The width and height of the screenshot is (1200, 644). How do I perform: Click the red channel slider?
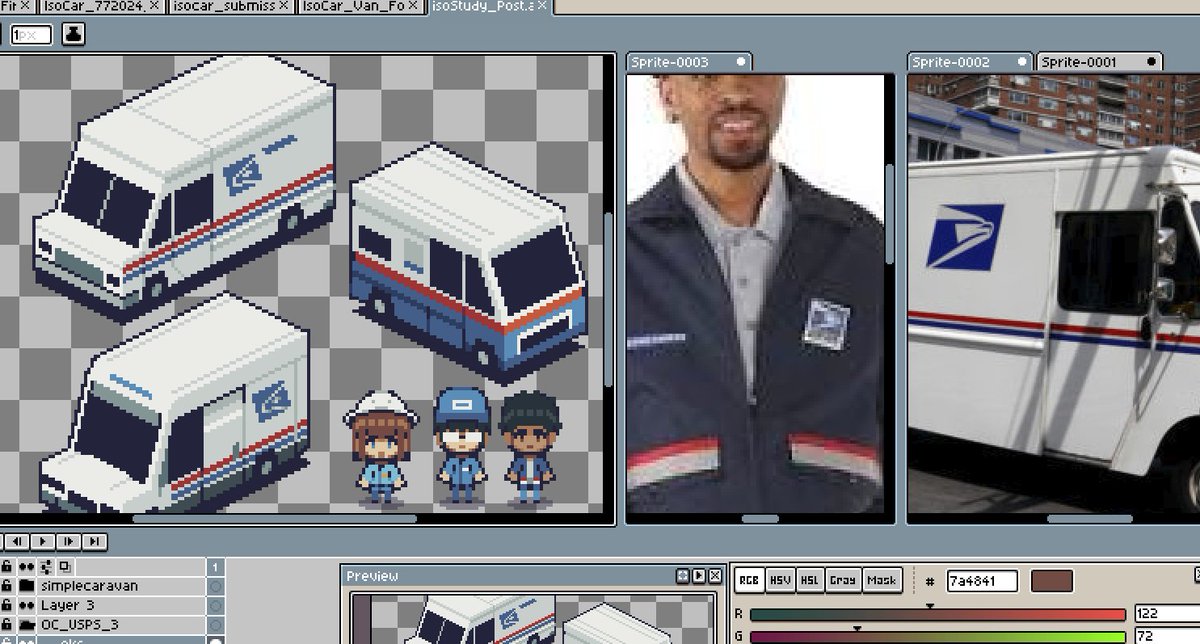tap(938, 614)
